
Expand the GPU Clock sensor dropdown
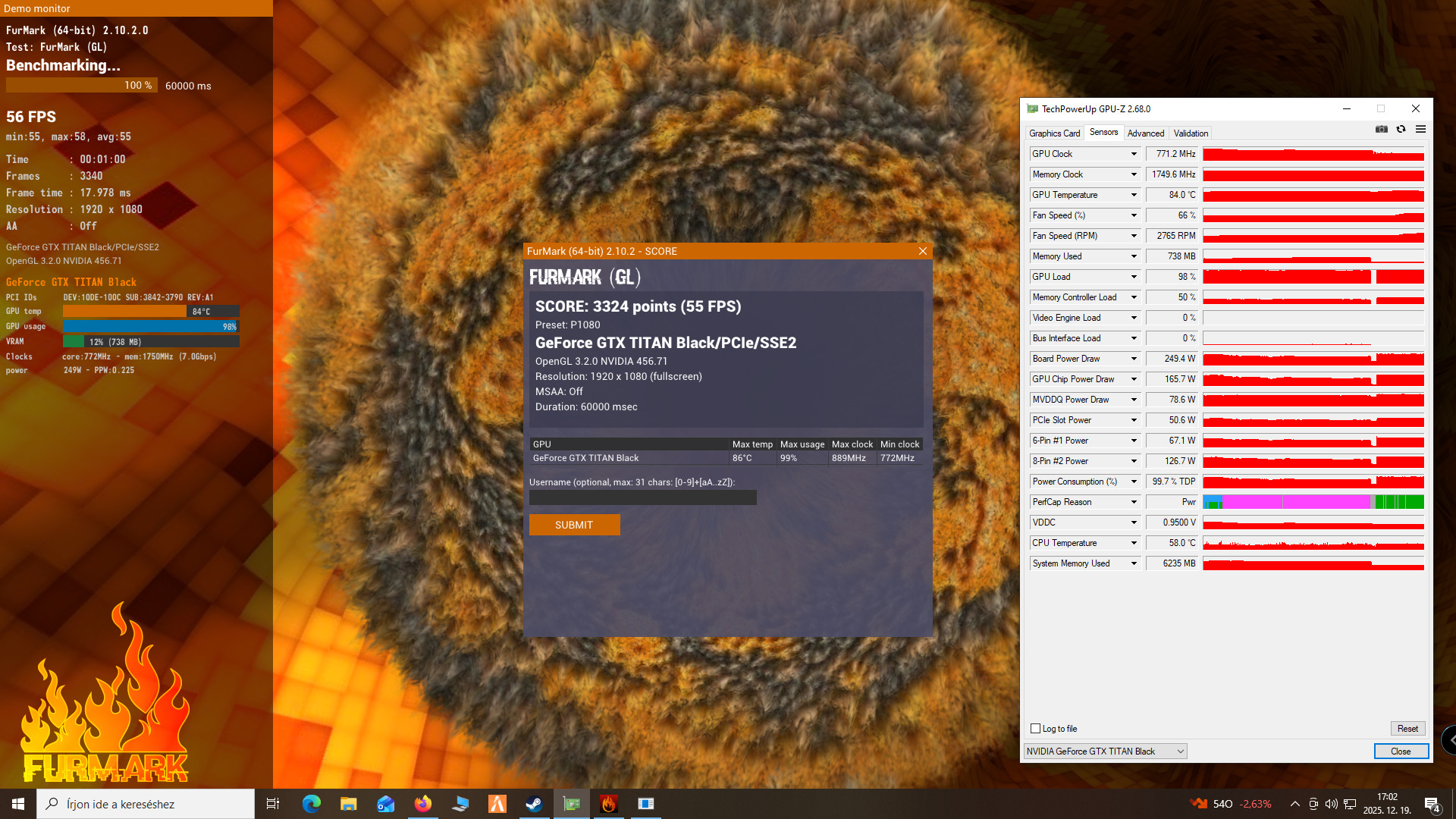click(1134, 154)
